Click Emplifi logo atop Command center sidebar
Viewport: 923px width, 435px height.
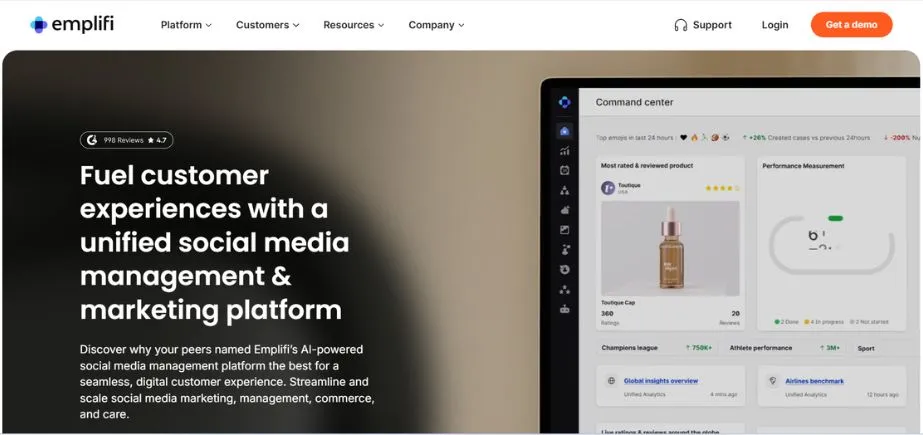[565, 102]
